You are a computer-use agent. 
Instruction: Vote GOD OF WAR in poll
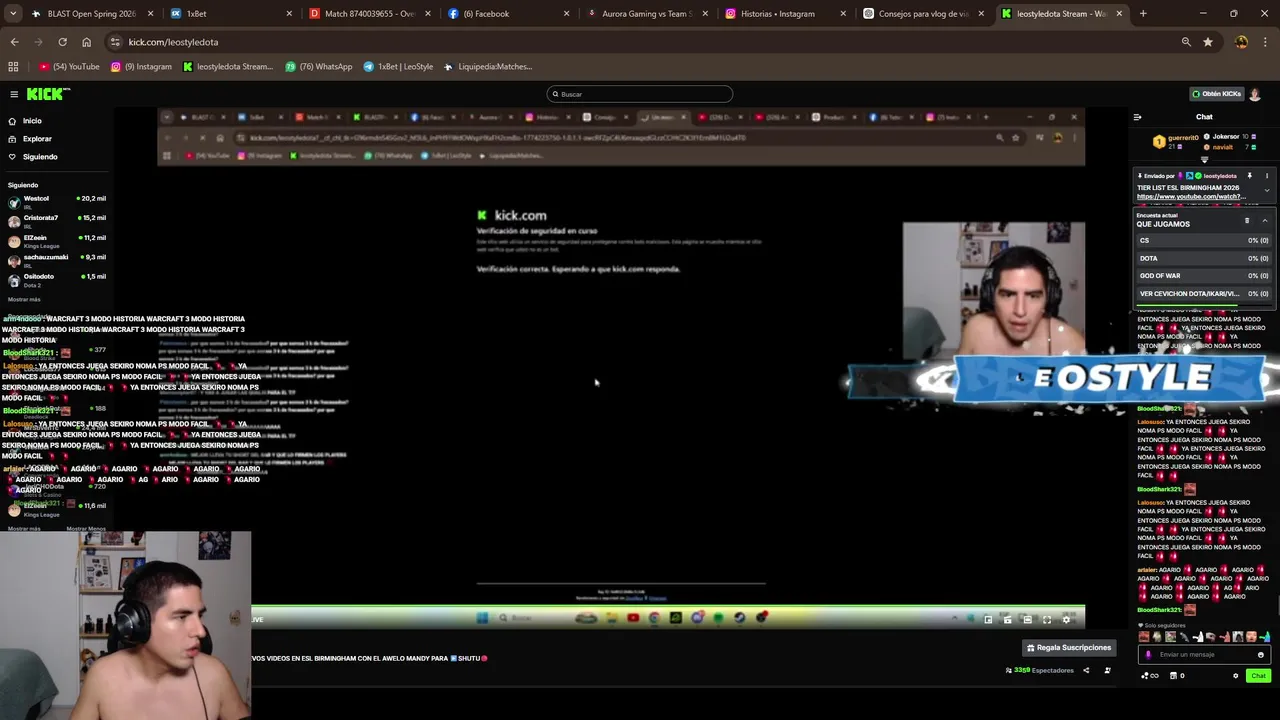[x=1204, y=276]
